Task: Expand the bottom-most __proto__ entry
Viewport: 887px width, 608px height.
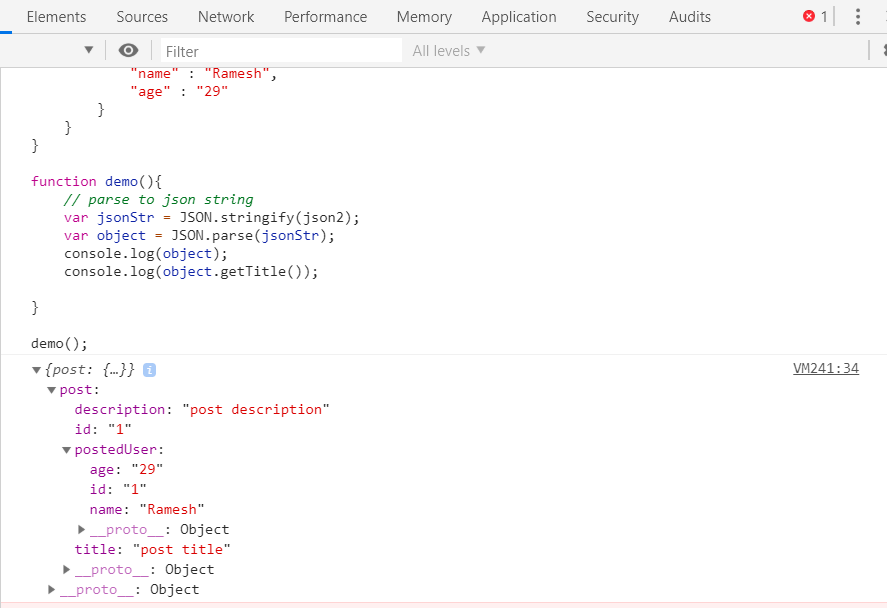Action: pyautogui.click(x=51, y=589)
